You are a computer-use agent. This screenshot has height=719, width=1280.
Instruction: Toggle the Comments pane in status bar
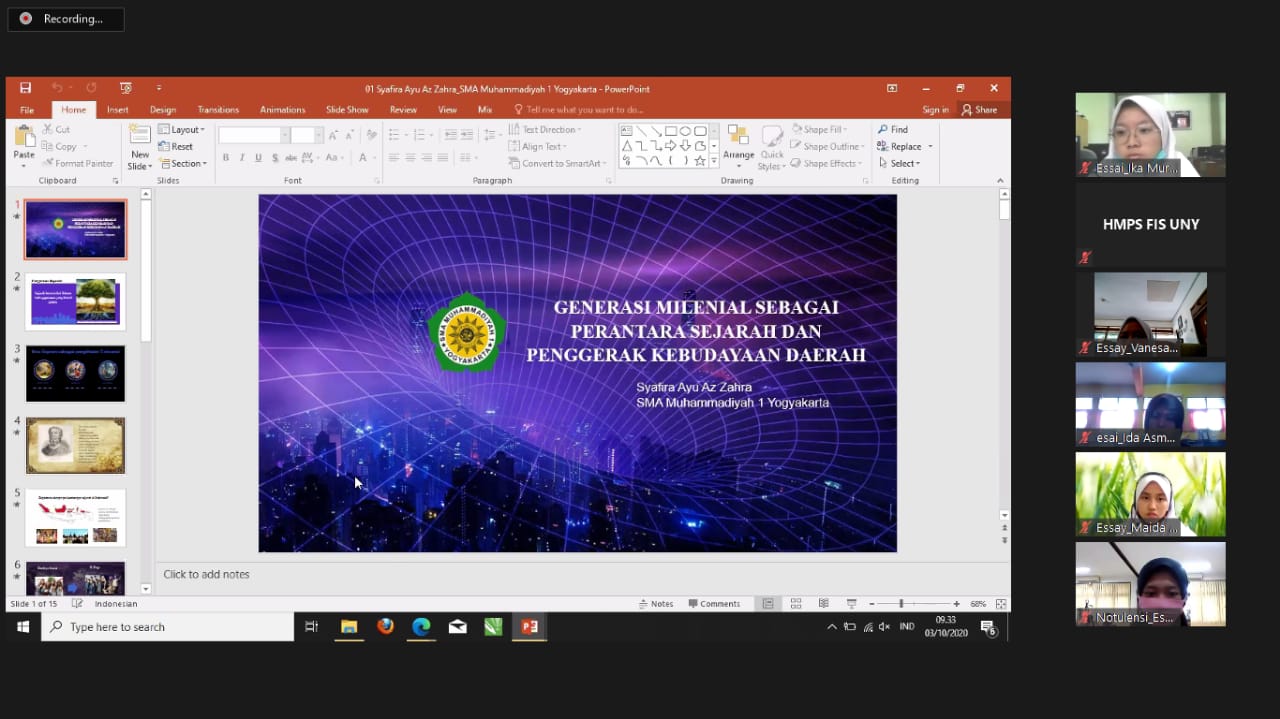point(714,604)
